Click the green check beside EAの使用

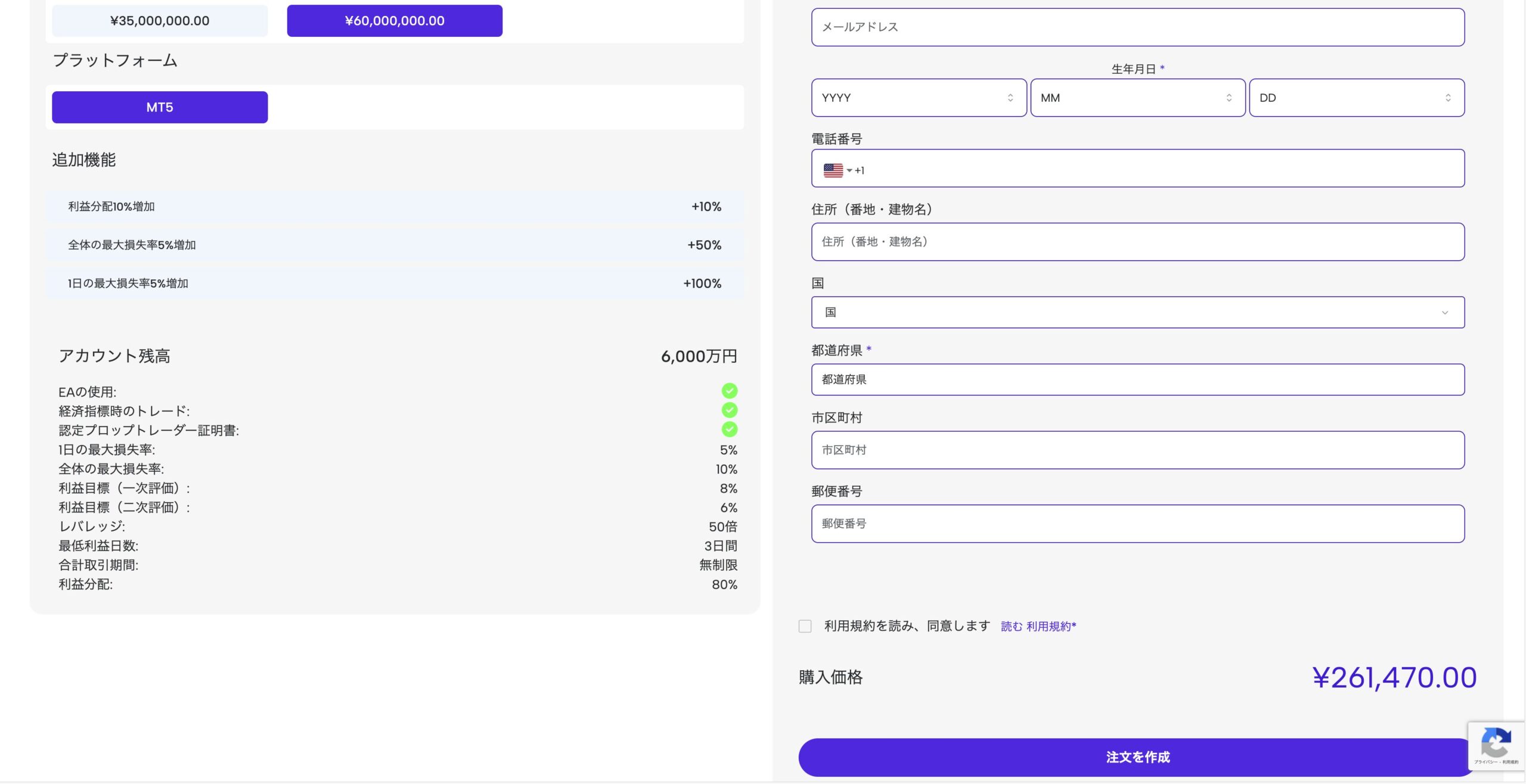(729, 391)
